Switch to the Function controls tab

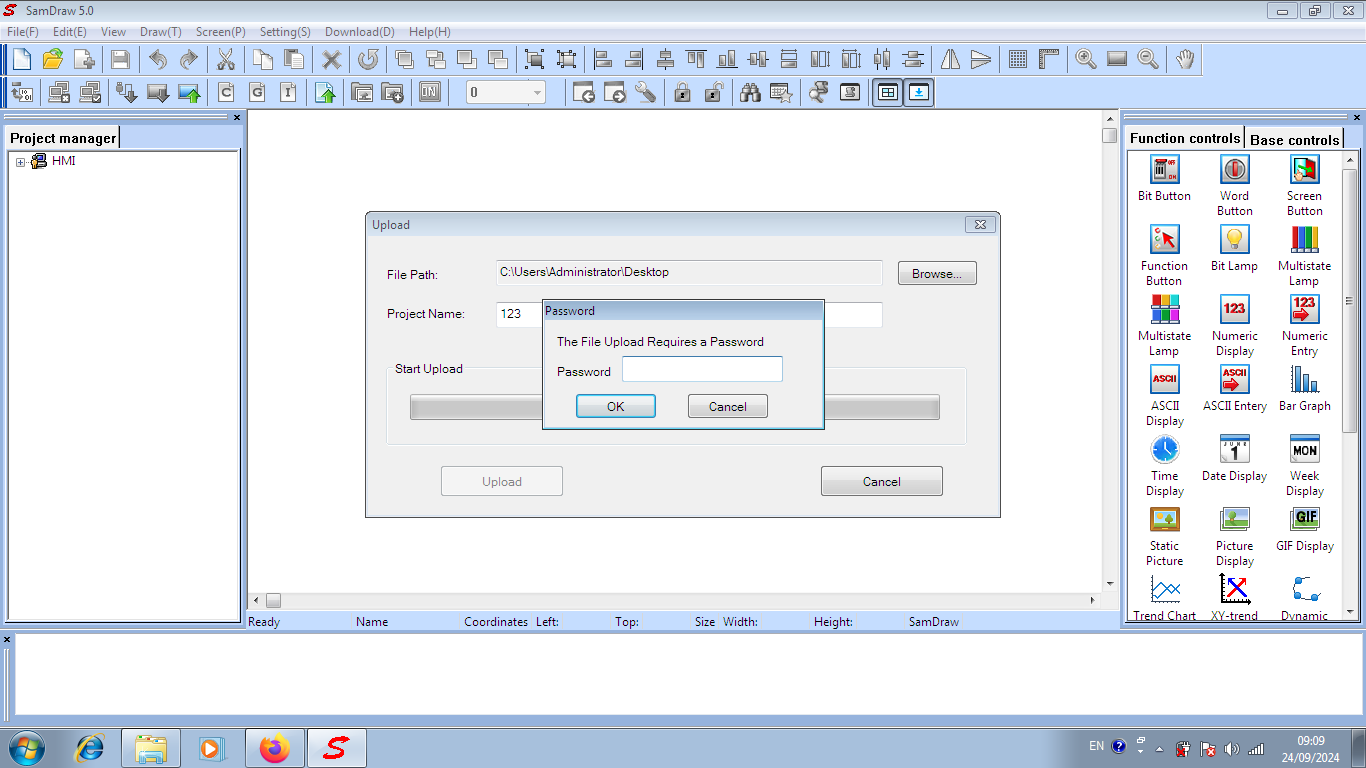point(1185,138)
